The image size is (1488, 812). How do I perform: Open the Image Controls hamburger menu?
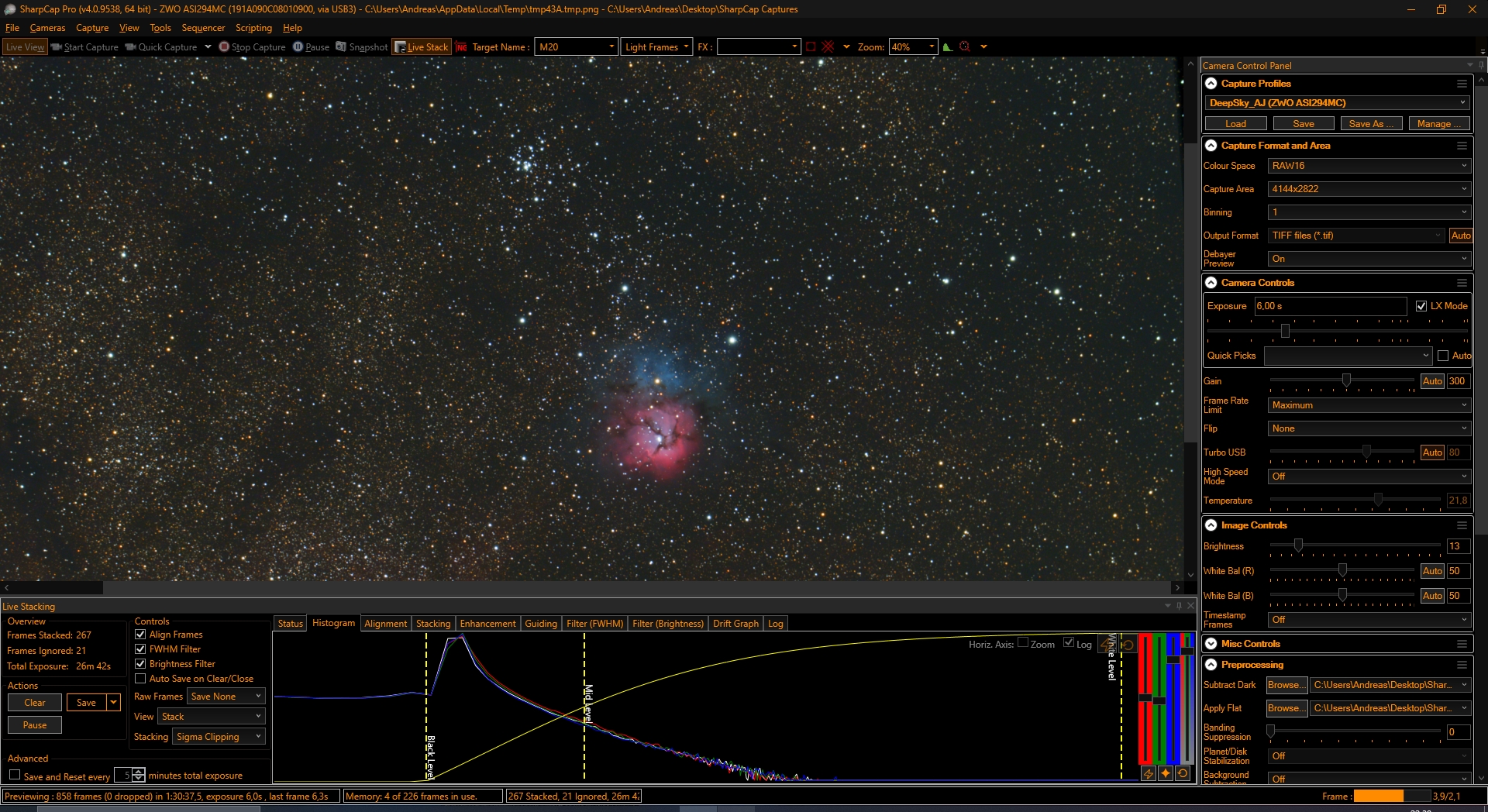[1462, 525]
